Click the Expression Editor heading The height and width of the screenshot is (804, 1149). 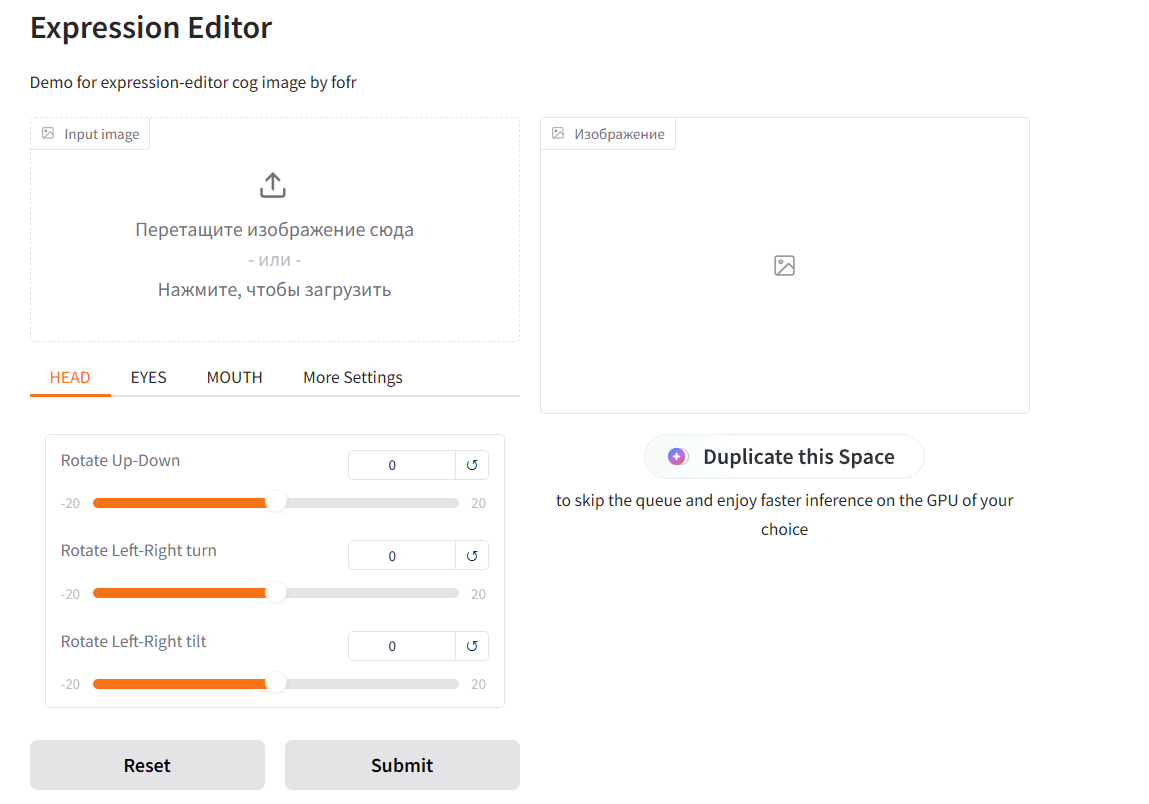click(x=151, y=28)
